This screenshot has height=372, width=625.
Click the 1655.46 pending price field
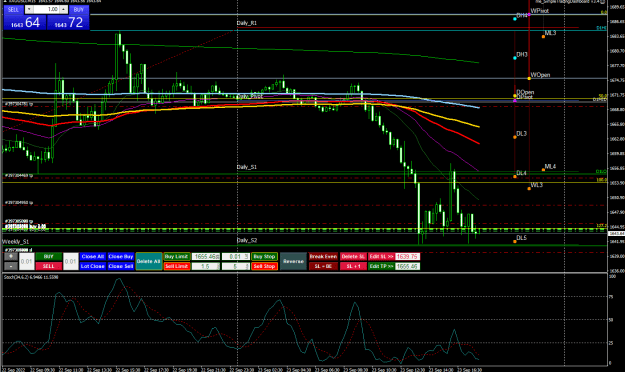pyautogui.click(x=206, y=256)
